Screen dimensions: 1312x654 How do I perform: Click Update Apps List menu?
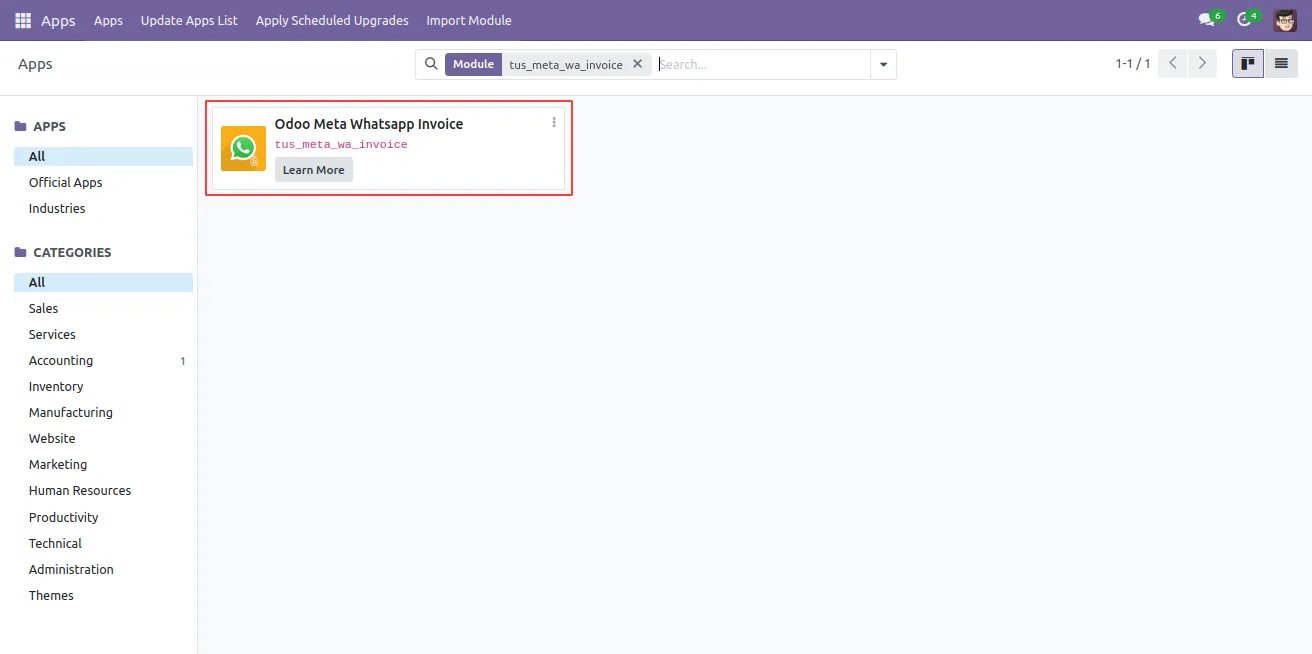point(189,20)
